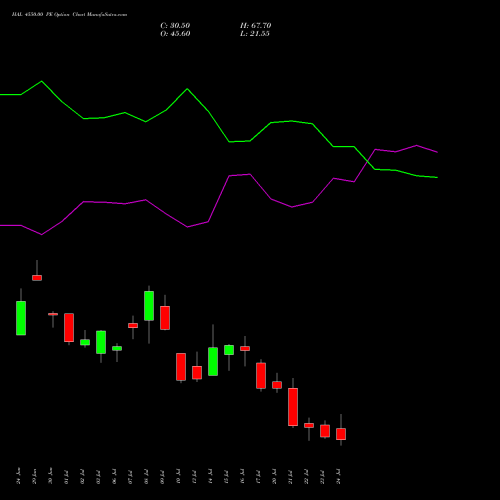Click the 24 Jul date label
The height and width of the screenshot is (500, 500).
(x=339, y=477)
